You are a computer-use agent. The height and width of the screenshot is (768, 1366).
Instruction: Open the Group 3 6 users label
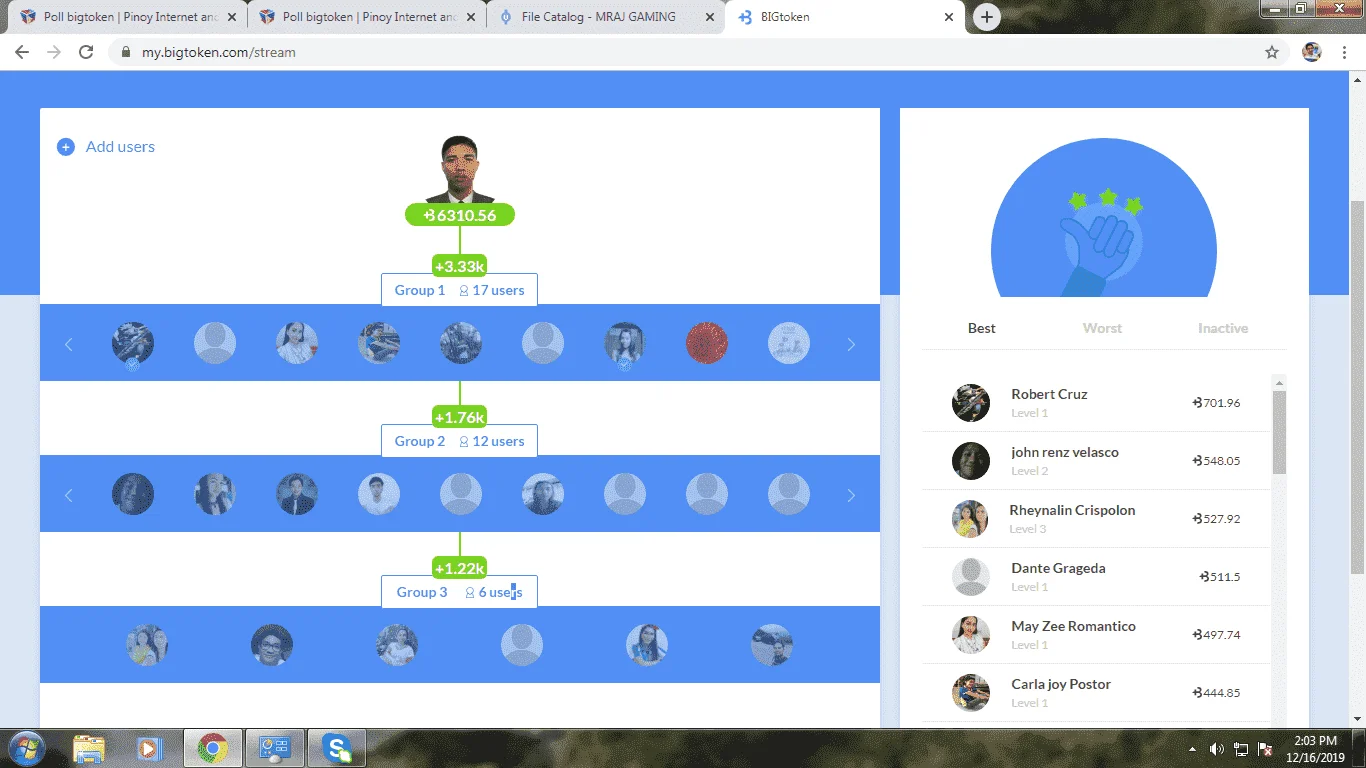(459, 592)
